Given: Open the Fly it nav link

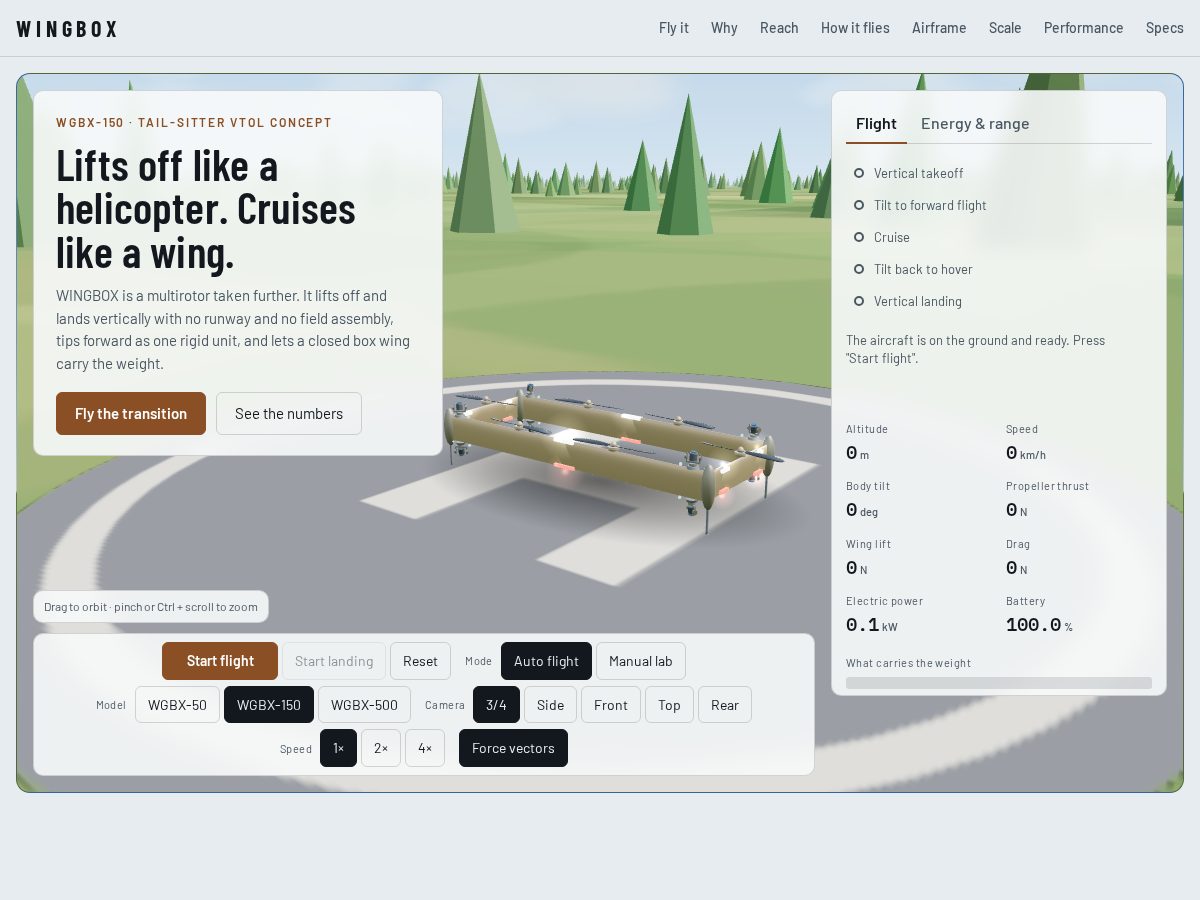Looking at the screenshot, I should point(674,28).
